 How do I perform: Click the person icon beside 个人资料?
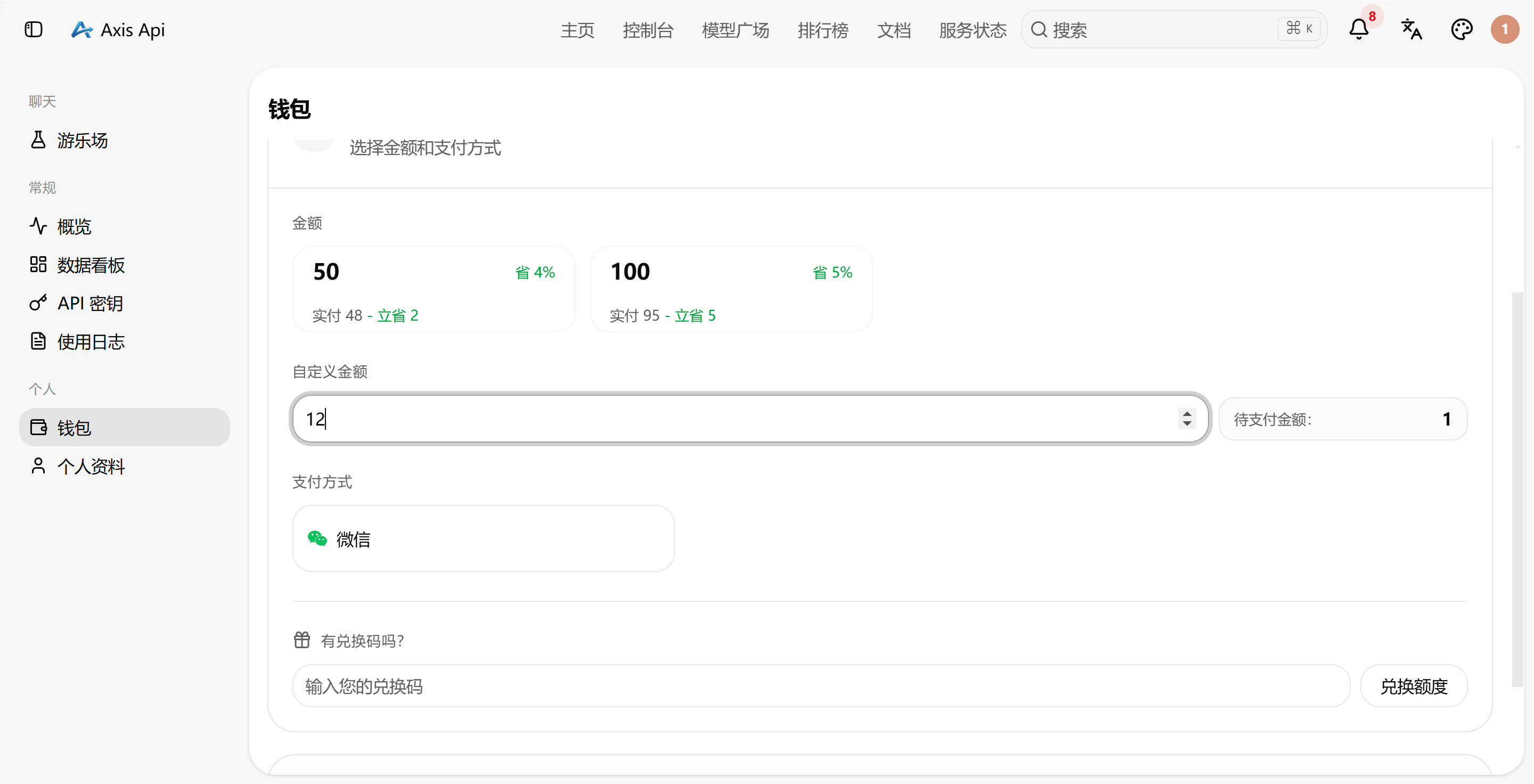[38, 466]
